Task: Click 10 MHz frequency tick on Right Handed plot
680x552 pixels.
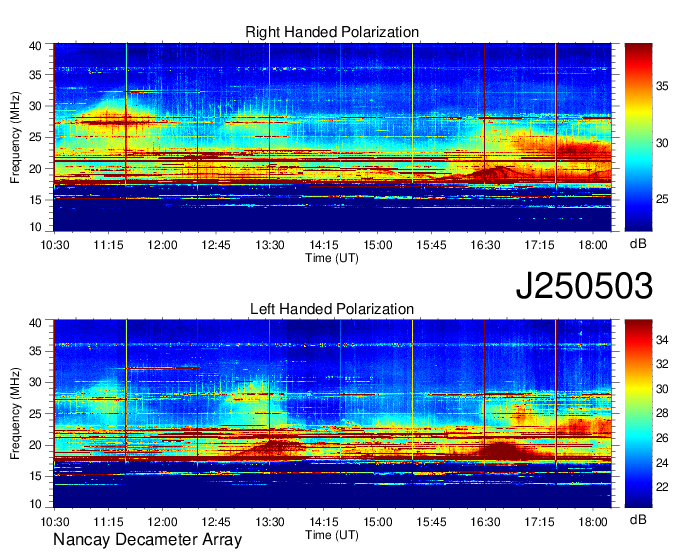Action: (35, 227)
